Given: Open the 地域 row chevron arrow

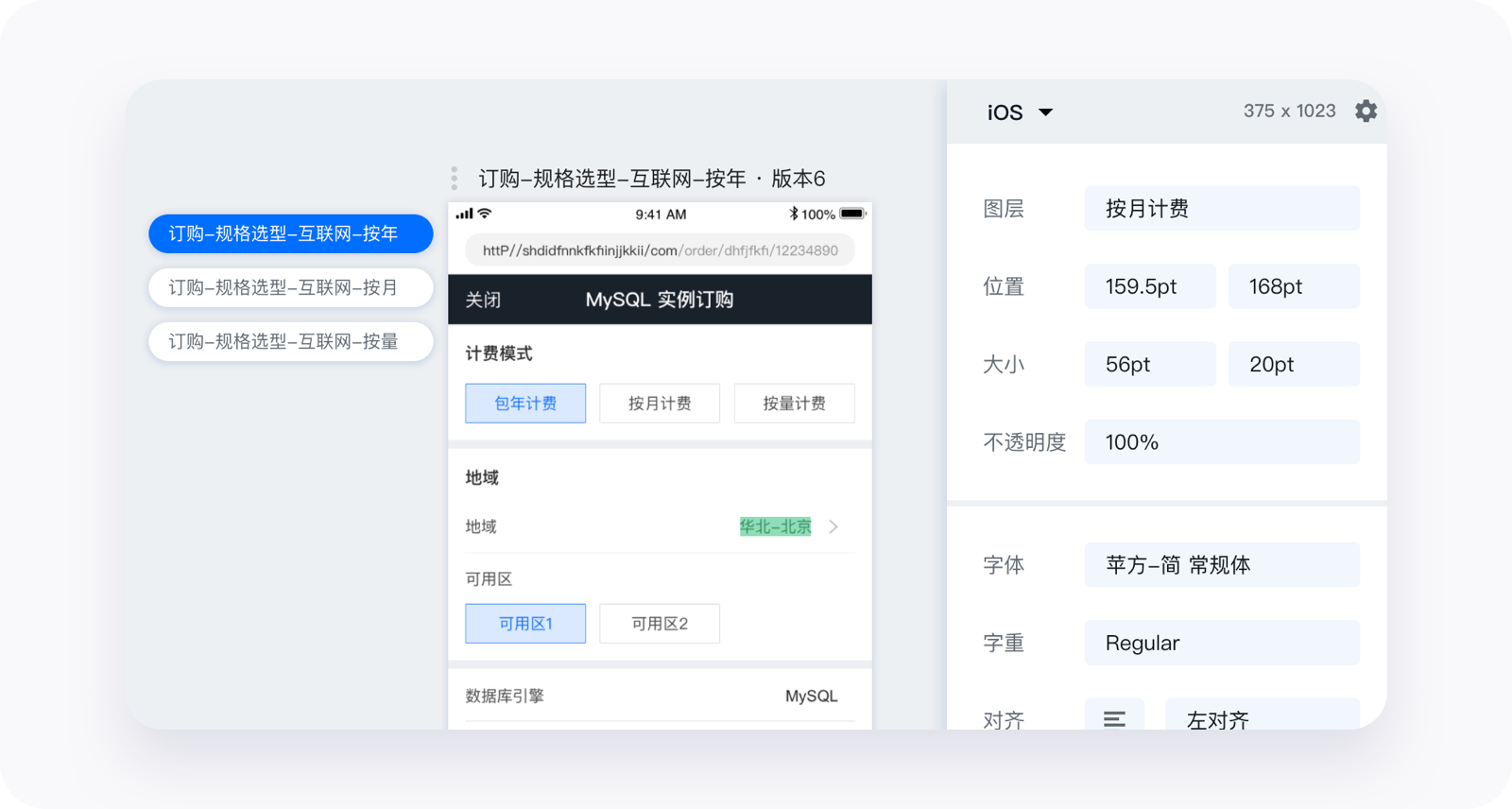Looking at the screenshot, I should [833, 526].
